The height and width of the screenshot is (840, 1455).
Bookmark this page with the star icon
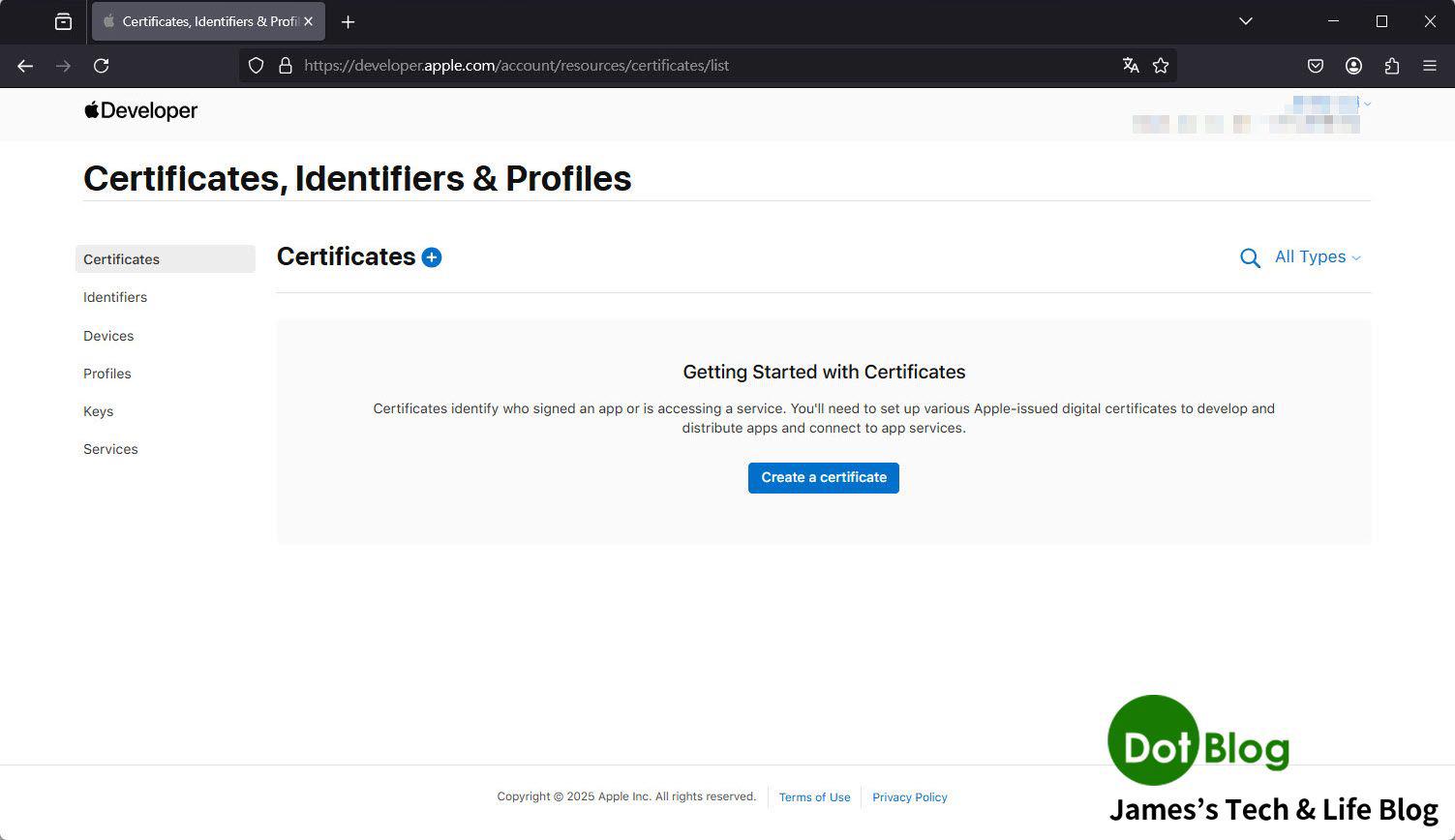1161,66
